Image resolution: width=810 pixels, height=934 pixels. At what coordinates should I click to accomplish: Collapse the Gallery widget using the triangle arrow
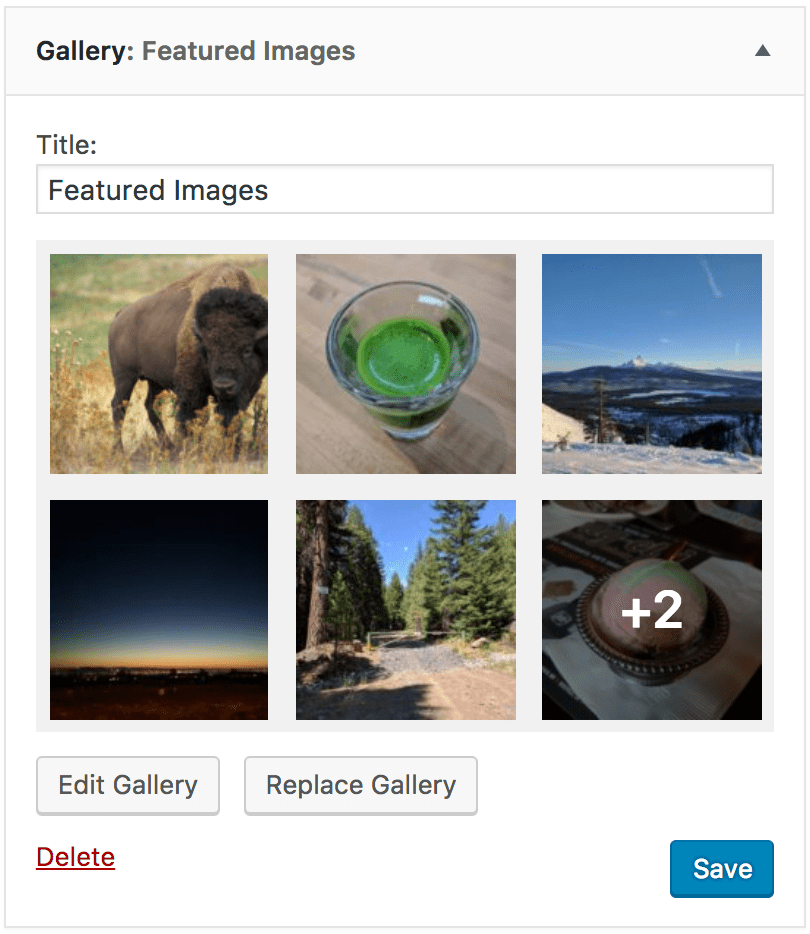pos(762,51)
